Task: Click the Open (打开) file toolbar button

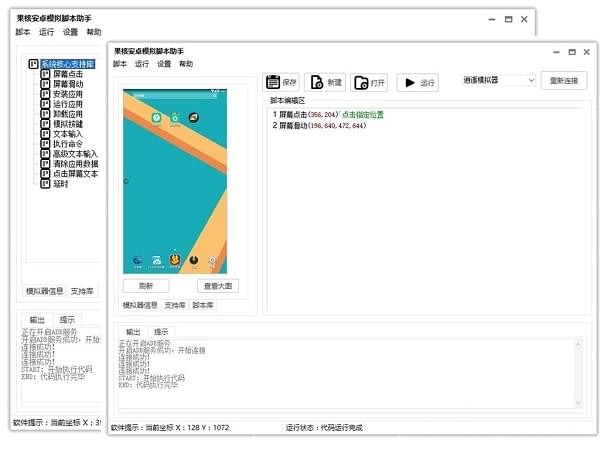Action: coord(369,82)
